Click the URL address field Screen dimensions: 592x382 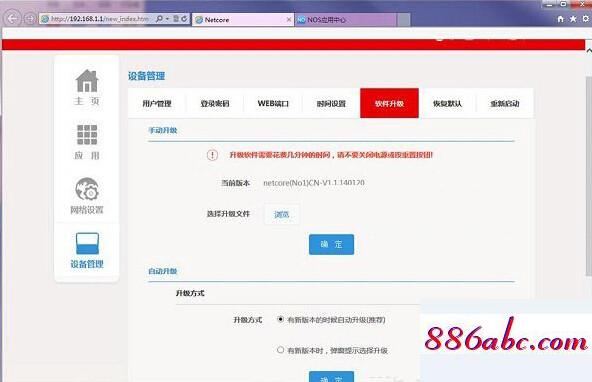tap(100, 18)
